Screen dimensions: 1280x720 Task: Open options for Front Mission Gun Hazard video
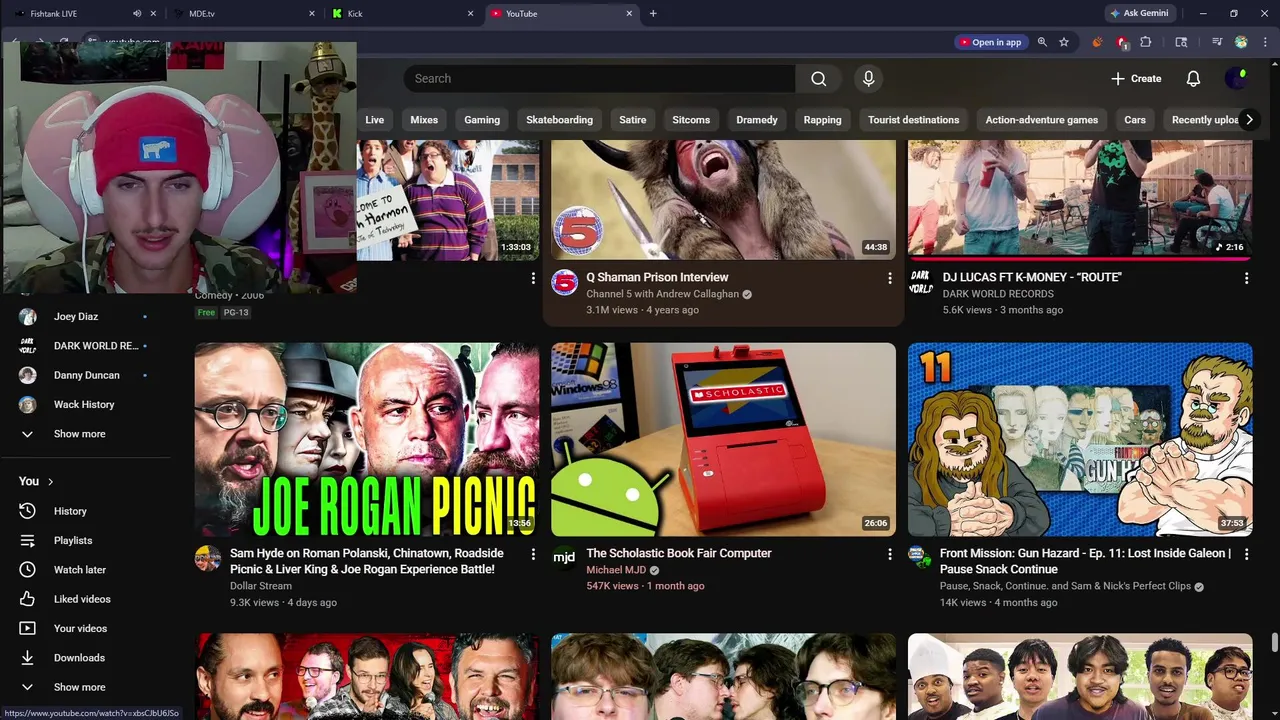tap(1246, 554)
